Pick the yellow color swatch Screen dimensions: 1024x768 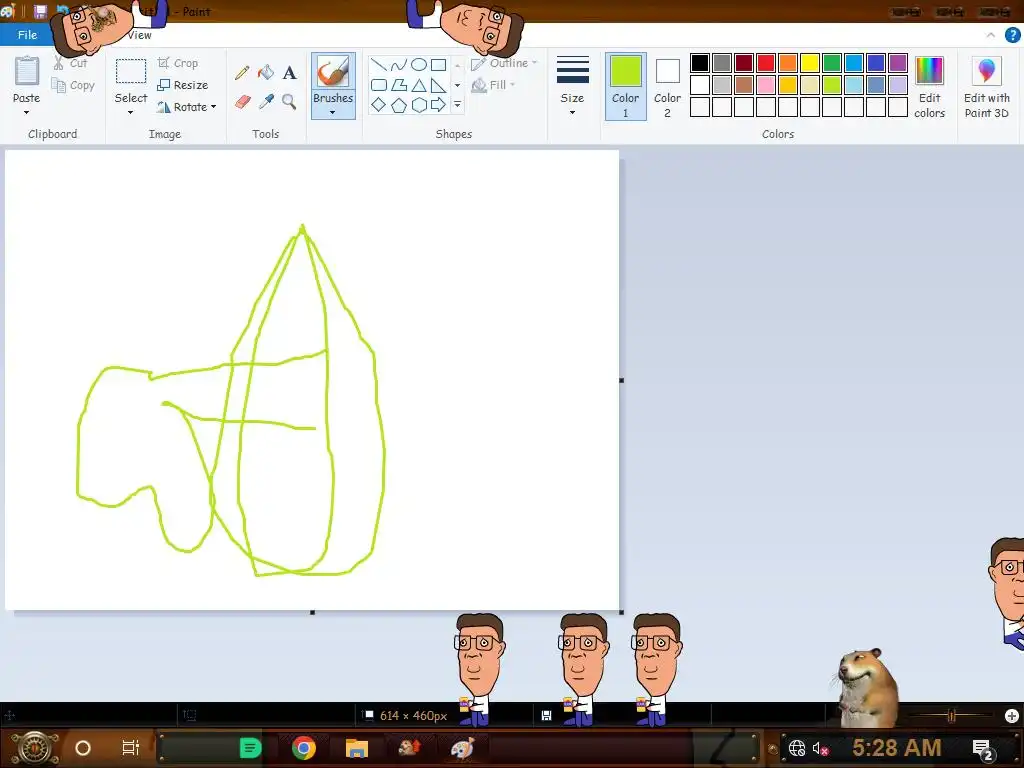point(810,63)
